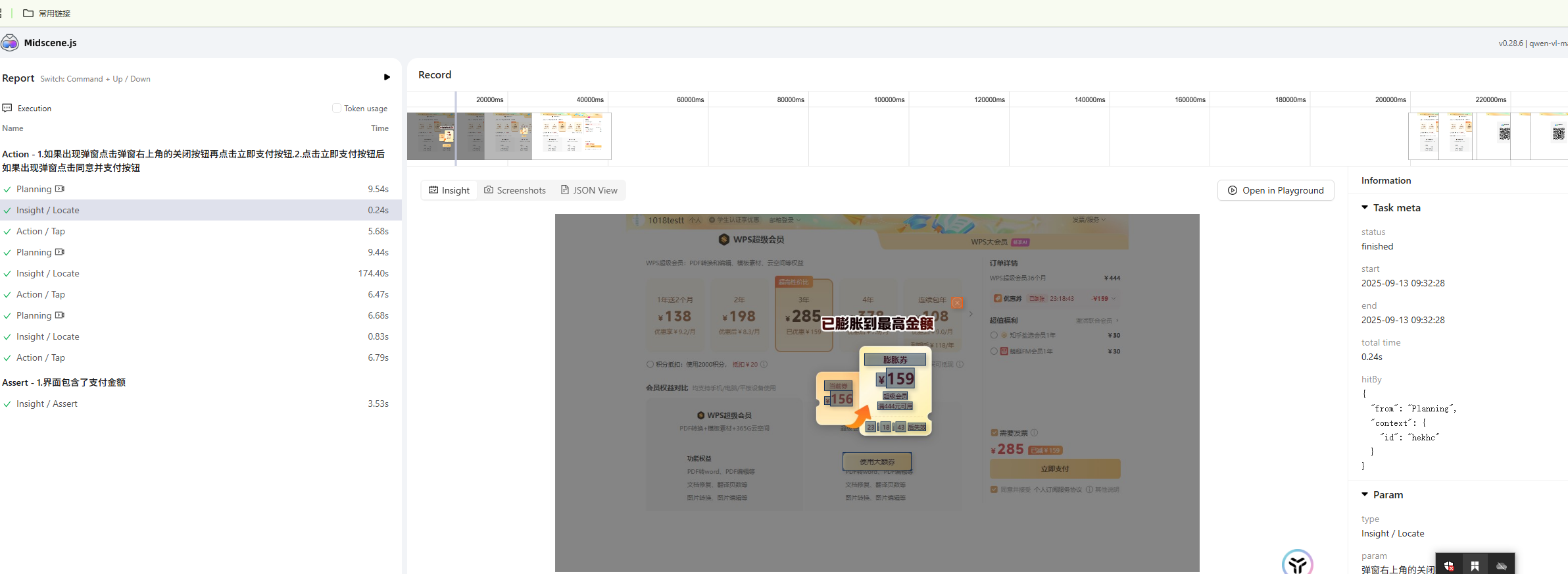The image size is (1568, 574).
Task: Select the 3年 ¥285 plan card
Action: pyautogui.click(x=804, y=315)
